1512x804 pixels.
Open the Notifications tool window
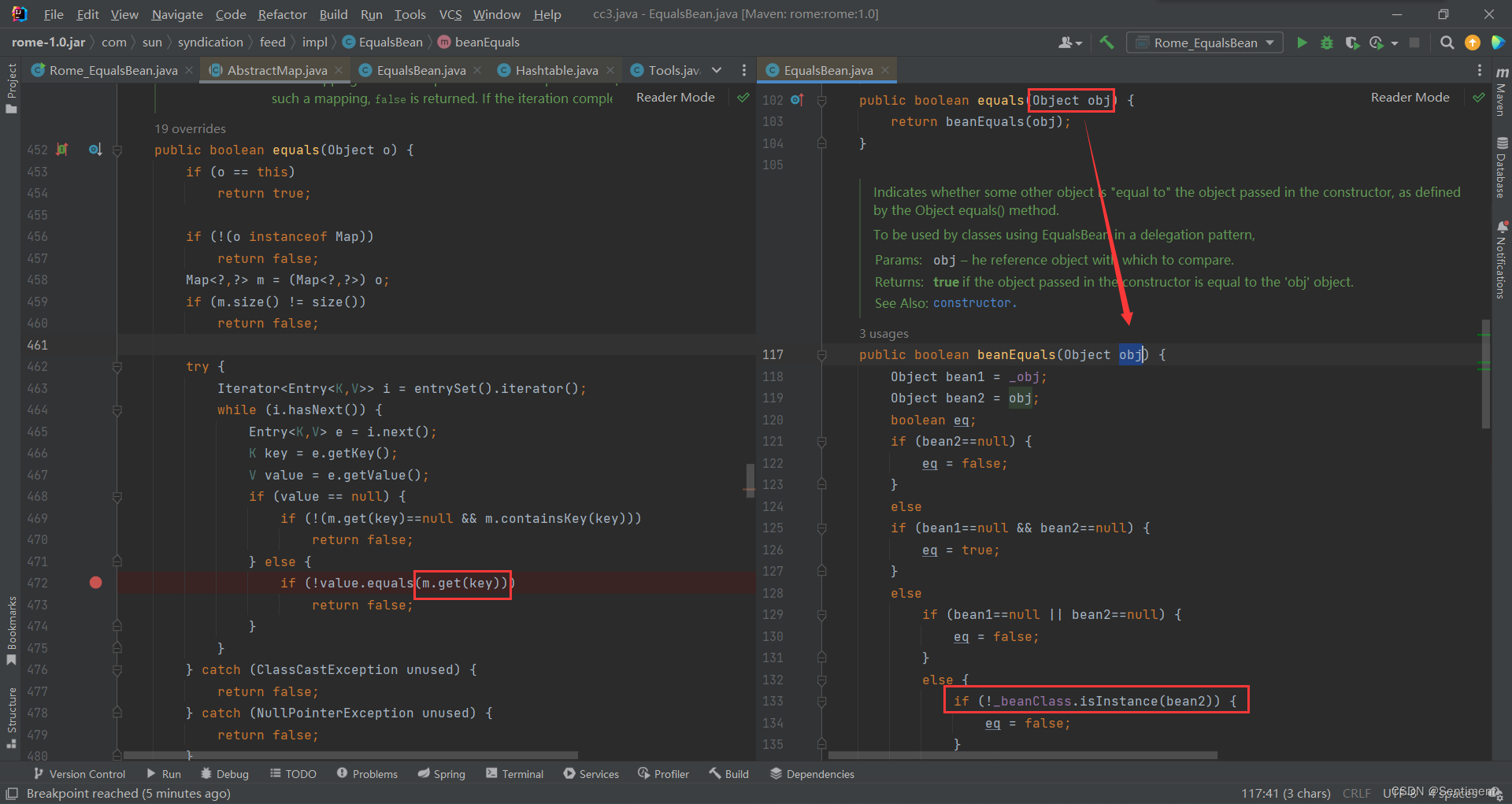click(x=1502, y=260)
